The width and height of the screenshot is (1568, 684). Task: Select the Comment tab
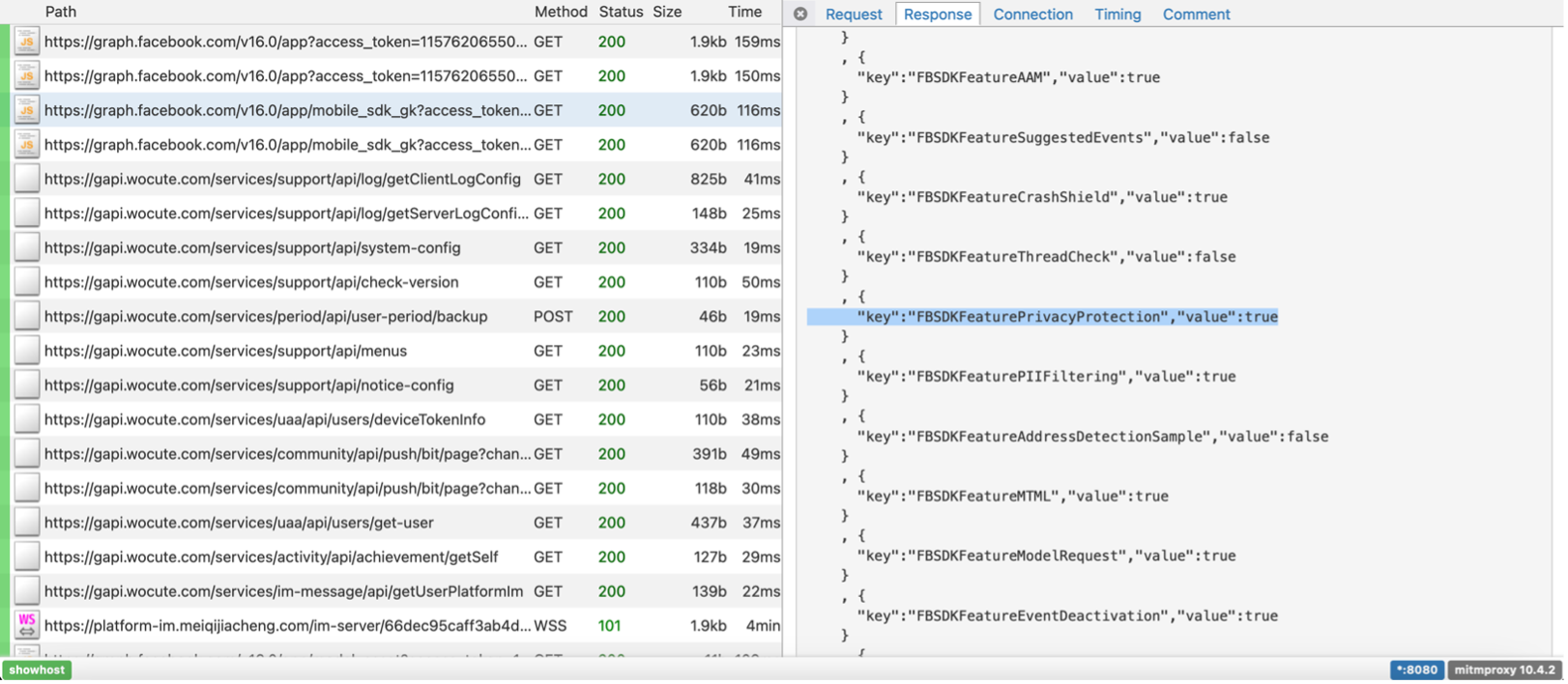1196,14
